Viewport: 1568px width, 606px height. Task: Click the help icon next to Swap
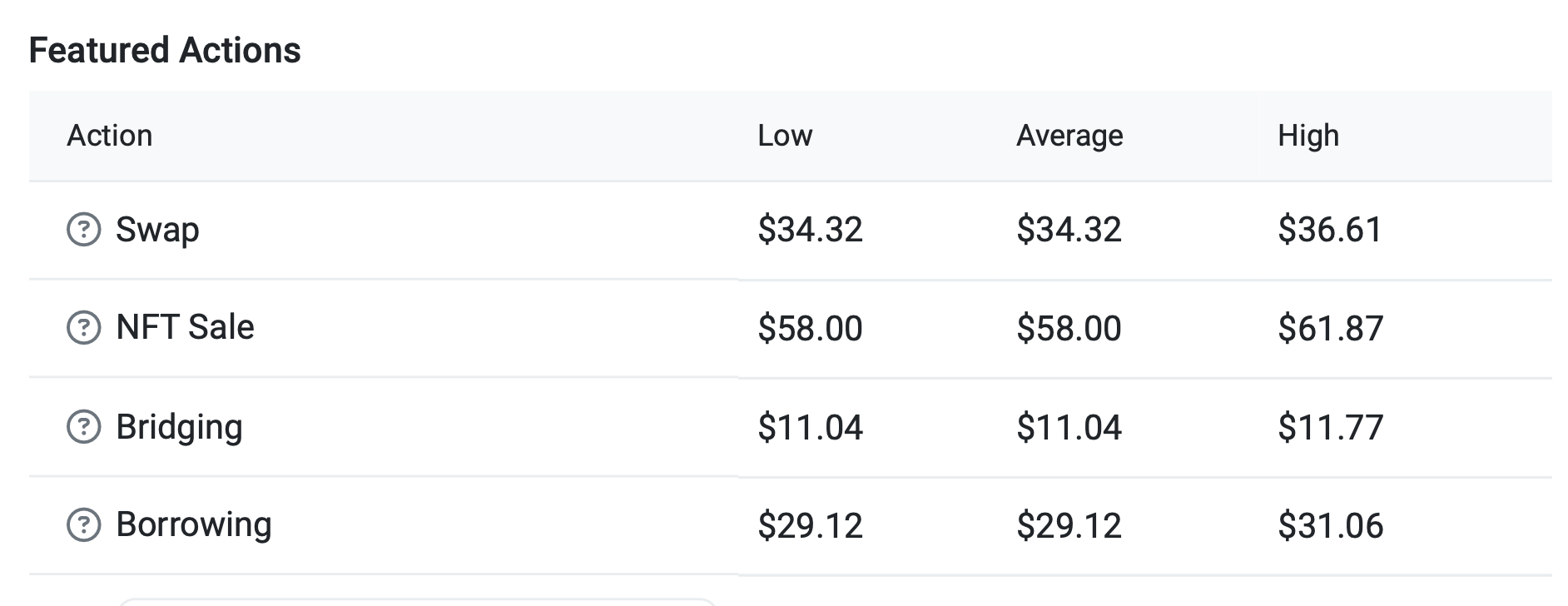click(83, 230)
